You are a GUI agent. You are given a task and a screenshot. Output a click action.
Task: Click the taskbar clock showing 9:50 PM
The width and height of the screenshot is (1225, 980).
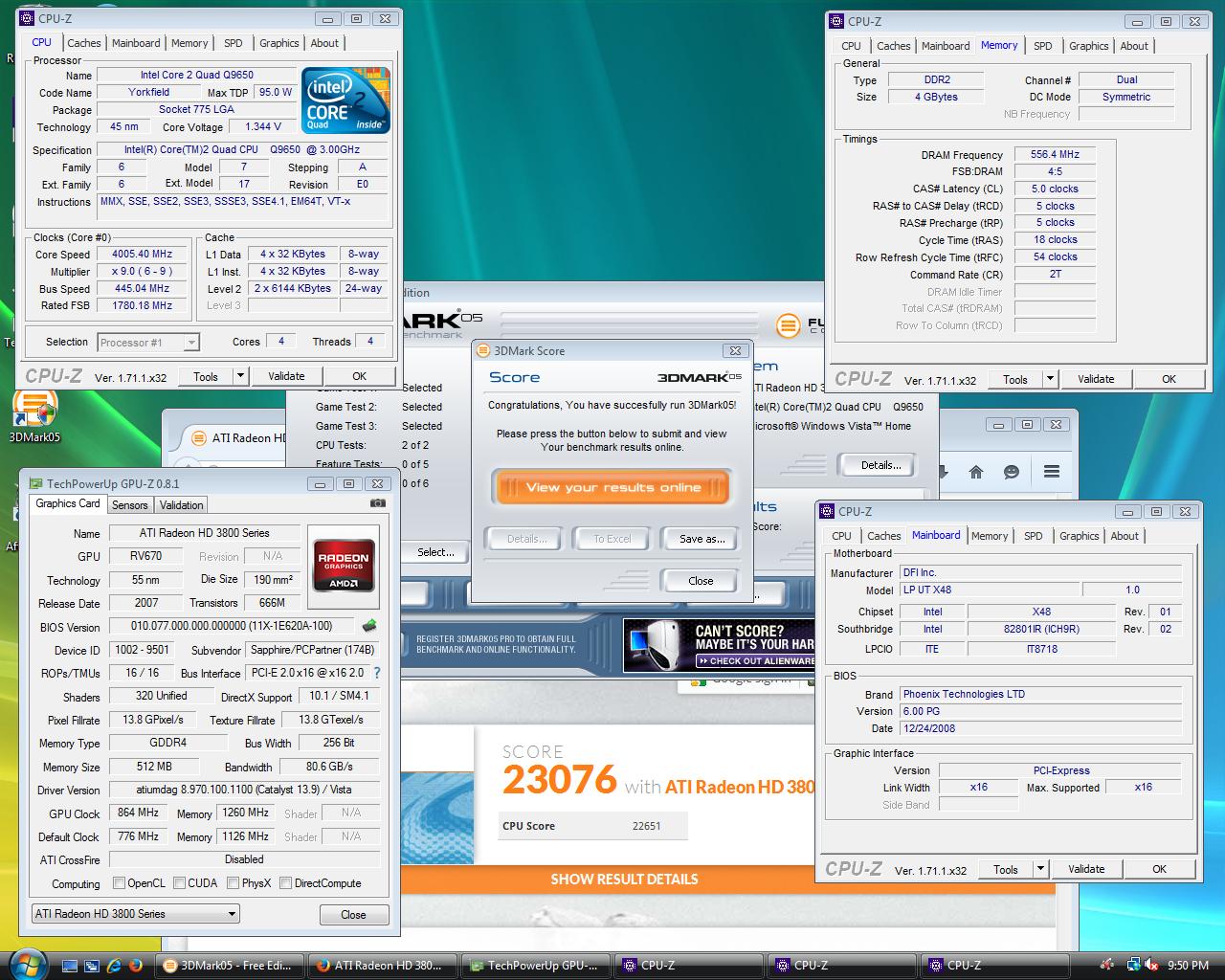pyautogui.click(x=1188, y=966)
